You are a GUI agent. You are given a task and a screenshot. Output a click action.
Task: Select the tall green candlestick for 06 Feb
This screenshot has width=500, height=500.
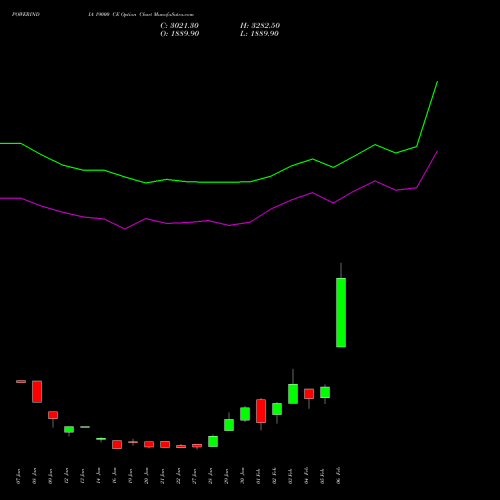click(x=341, y=312)
